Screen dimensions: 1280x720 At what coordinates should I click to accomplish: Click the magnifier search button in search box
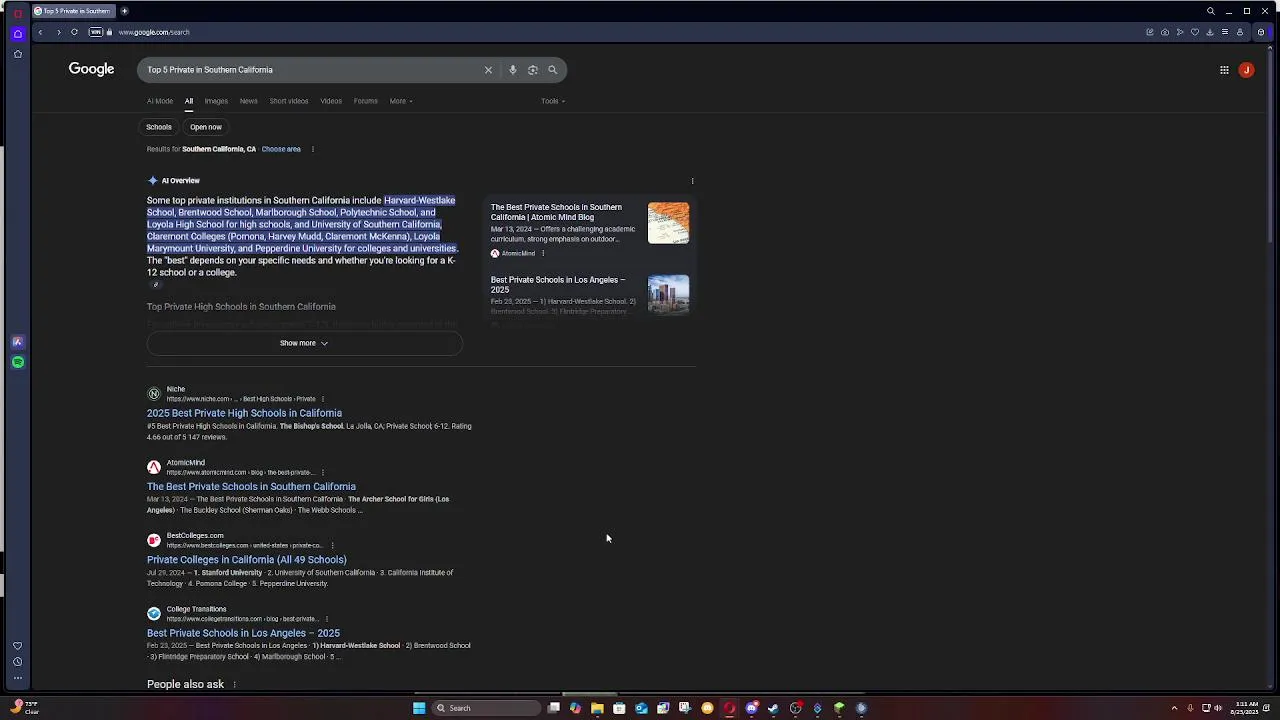tap(552, 70)
